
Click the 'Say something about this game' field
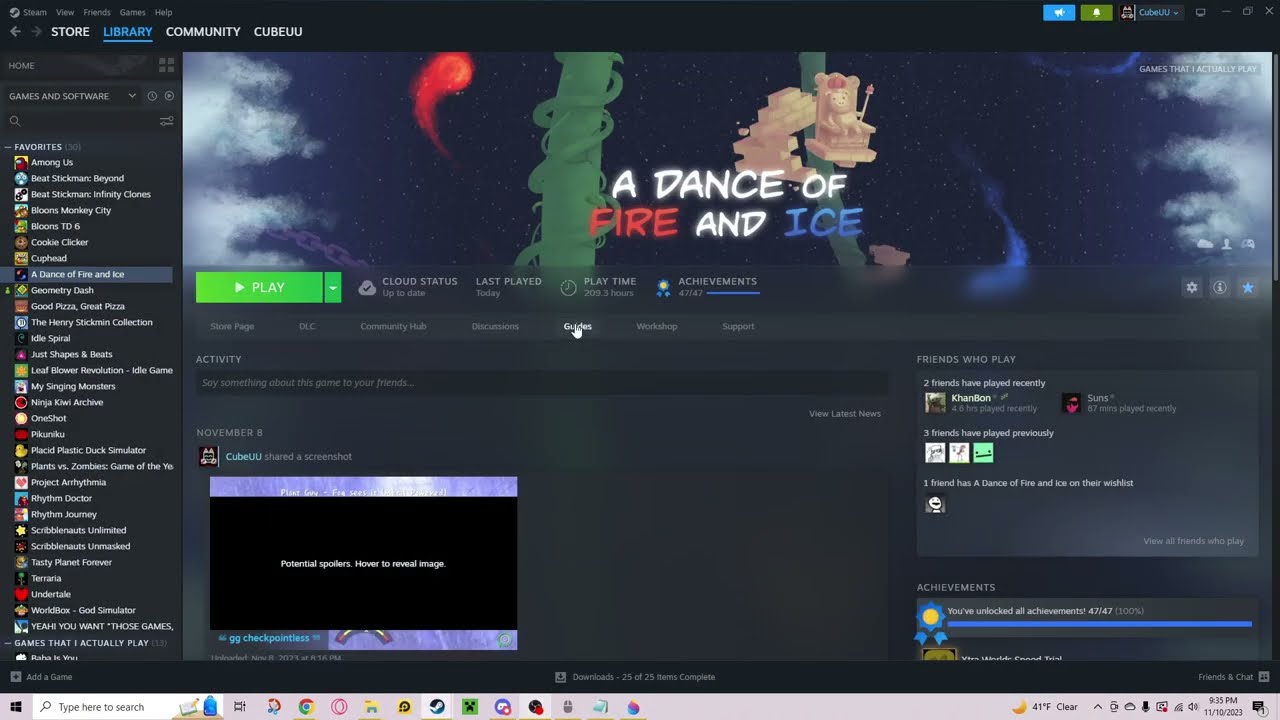[x=541, y=383]
